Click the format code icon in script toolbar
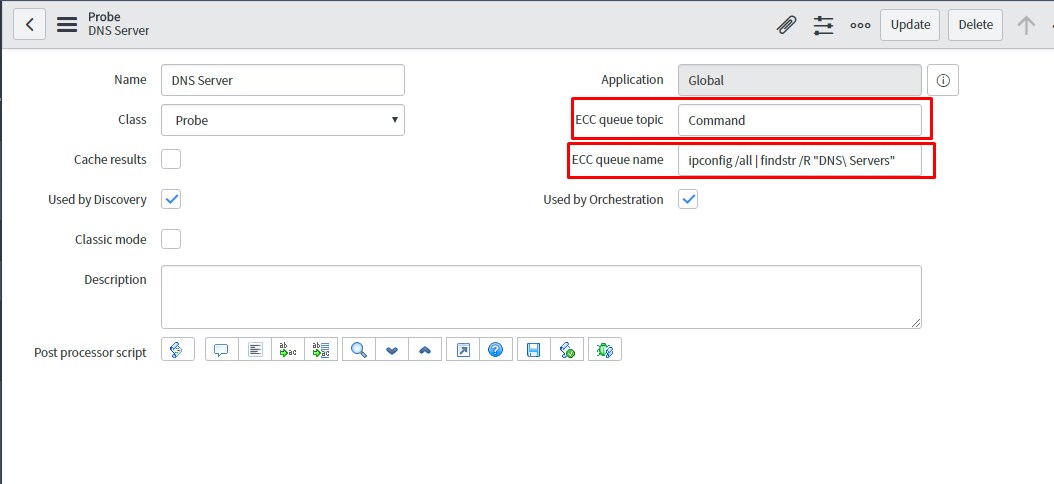The height and width of the screenshot is (484, 1054). (255, 349)
